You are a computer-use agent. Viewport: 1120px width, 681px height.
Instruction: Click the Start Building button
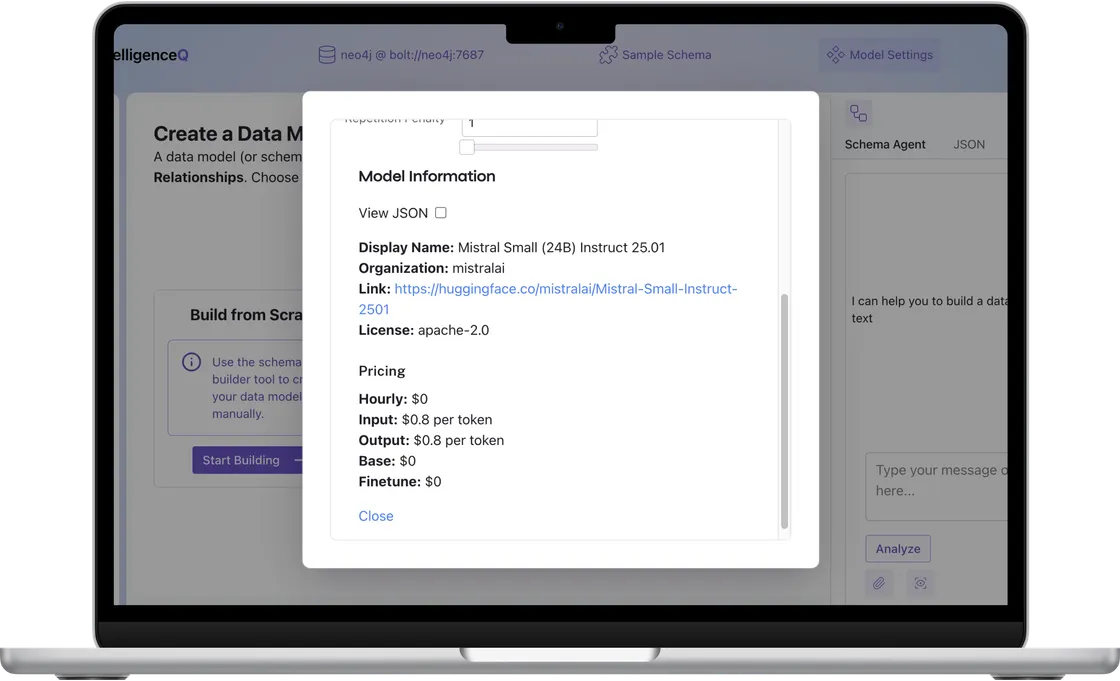coord(247,460)
